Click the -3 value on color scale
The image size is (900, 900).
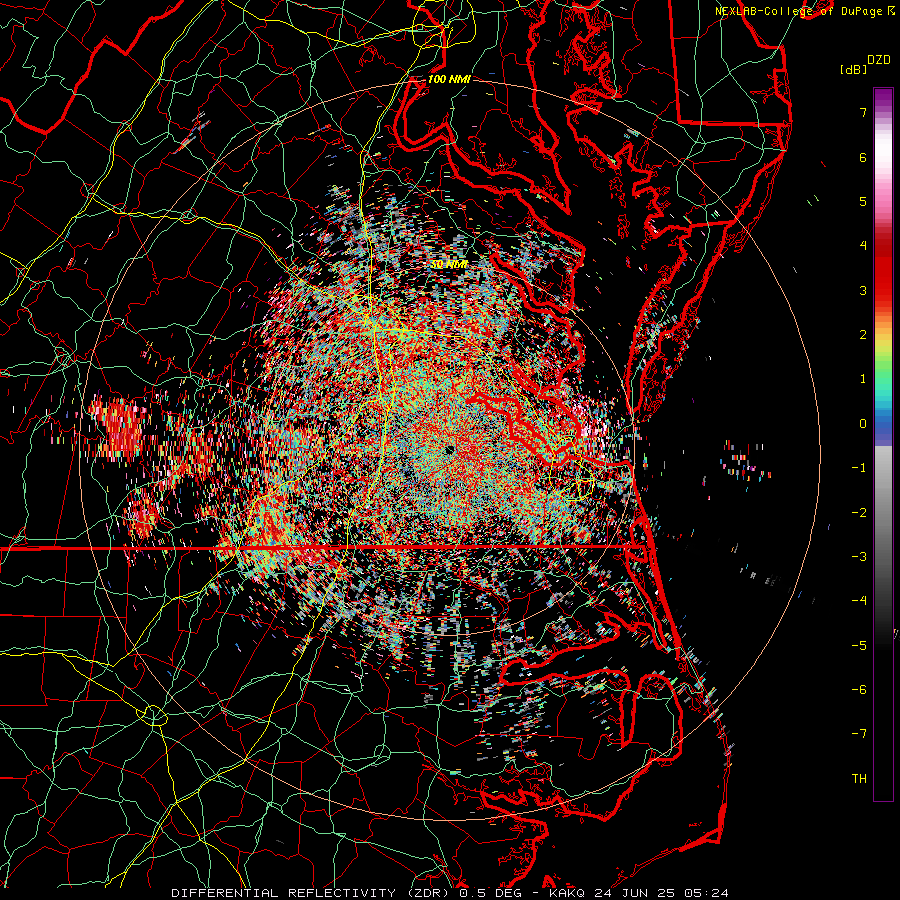tap(859, 557)
